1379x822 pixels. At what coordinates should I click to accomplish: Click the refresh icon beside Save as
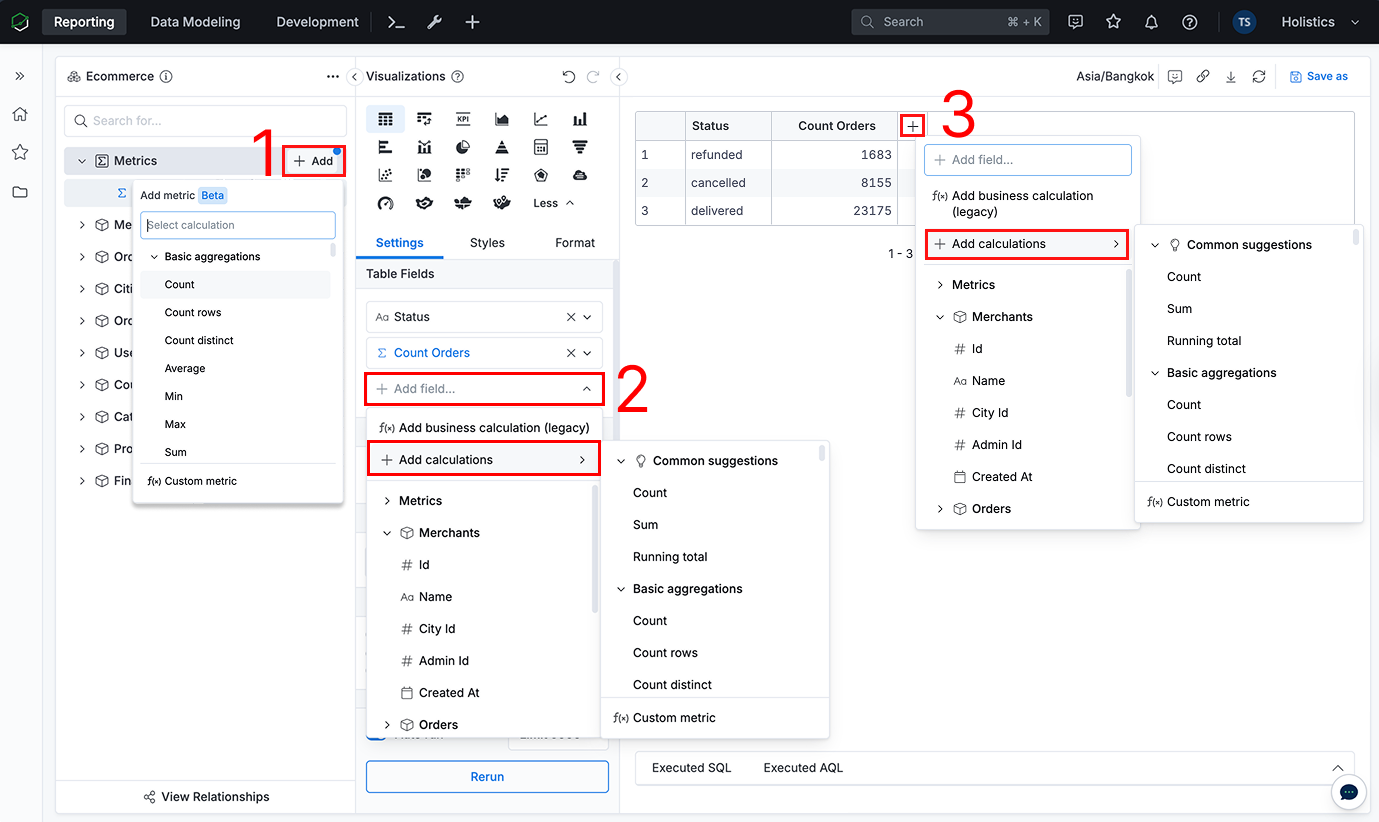pos(1259,77)
